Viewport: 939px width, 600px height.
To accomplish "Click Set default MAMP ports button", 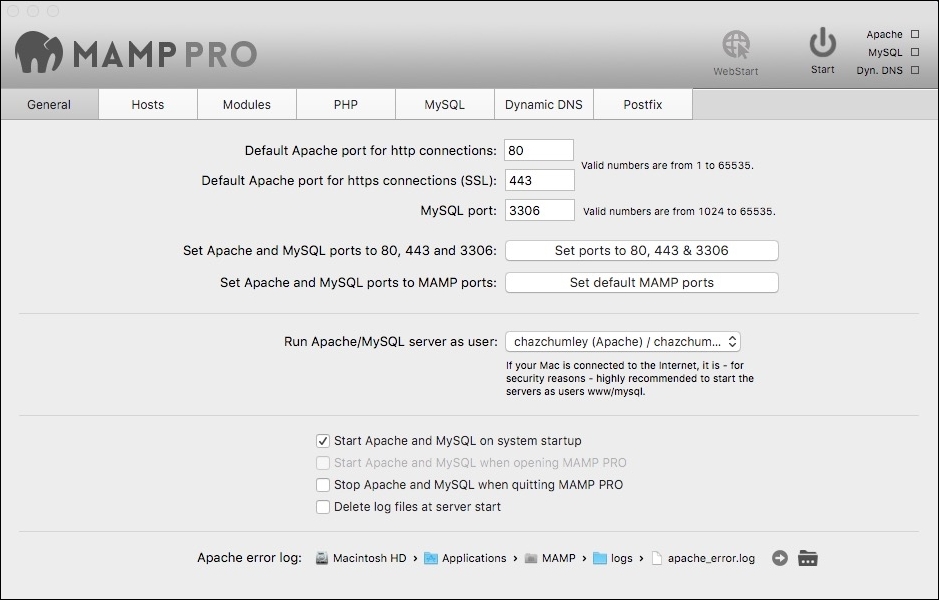I will click(x=642, y=283).
